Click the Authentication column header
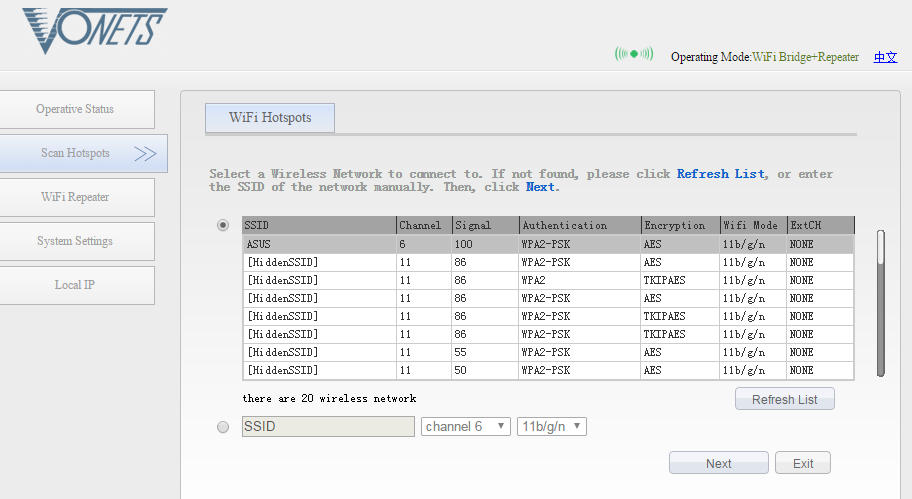The height and width of the screenshot is (499, 912). [x=580, y=225]
